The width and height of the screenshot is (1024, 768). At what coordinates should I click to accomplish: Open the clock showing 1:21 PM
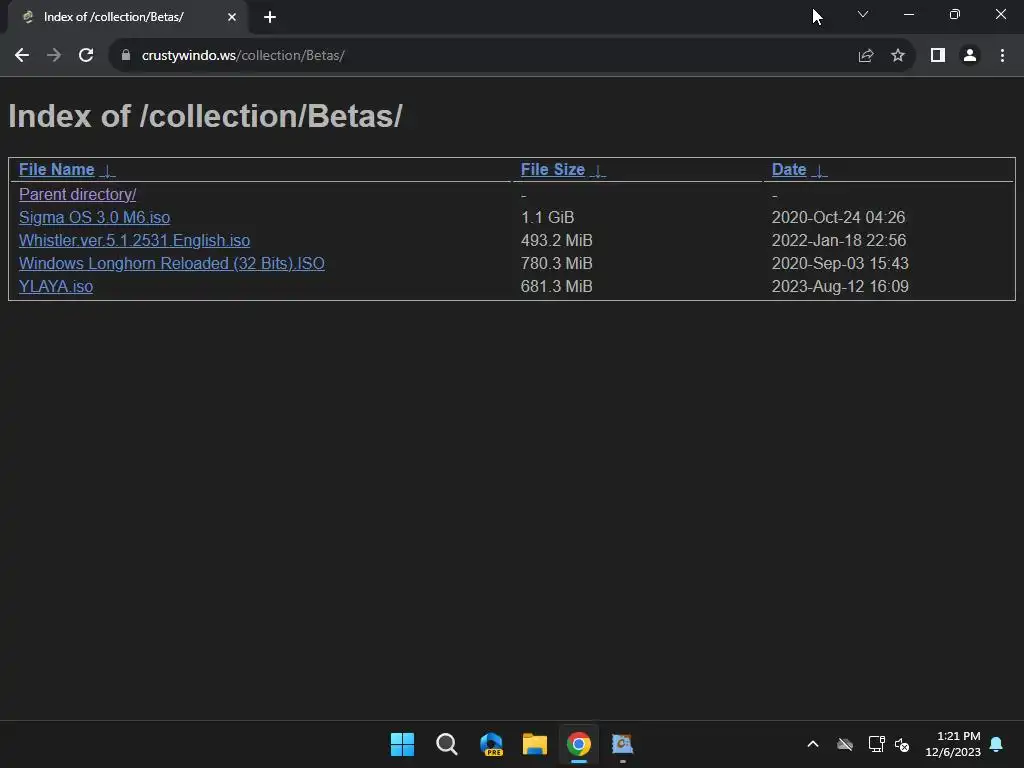click(x=953, y=744)
